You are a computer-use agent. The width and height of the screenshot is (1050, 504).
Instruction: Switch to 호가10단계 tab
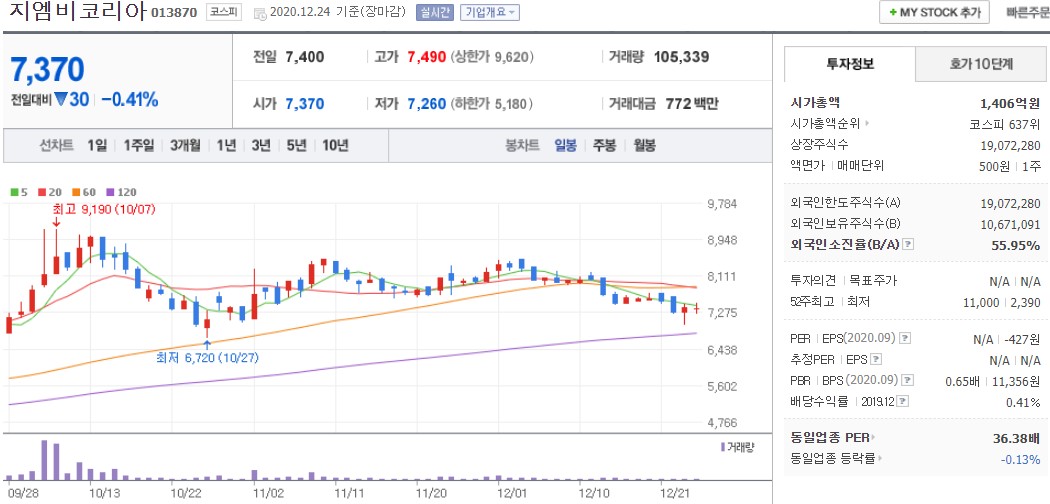click(980, 64)
